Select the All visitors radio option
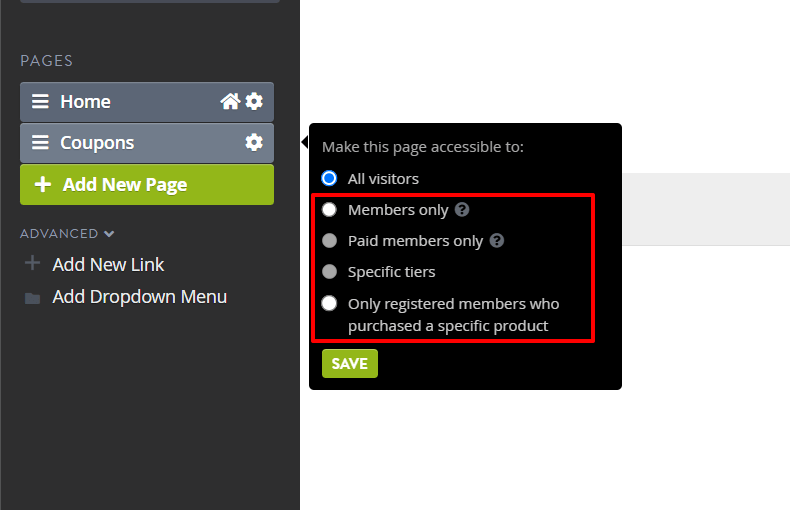This screenshot has height=510, width=790. point(329,178)
